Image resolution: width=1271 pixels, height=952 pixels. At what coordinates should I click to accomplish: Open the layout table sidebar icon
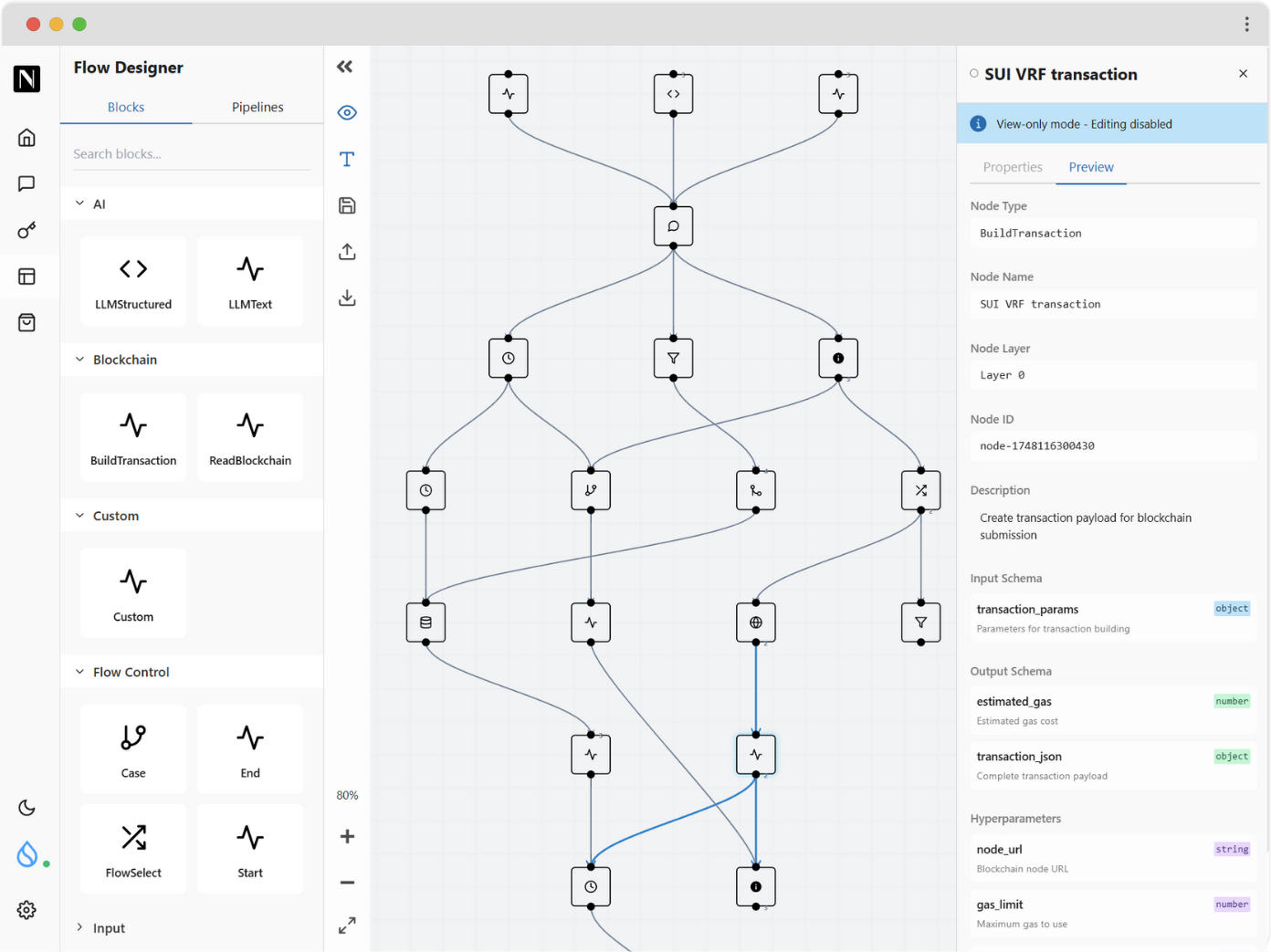[x=26, y=277]
